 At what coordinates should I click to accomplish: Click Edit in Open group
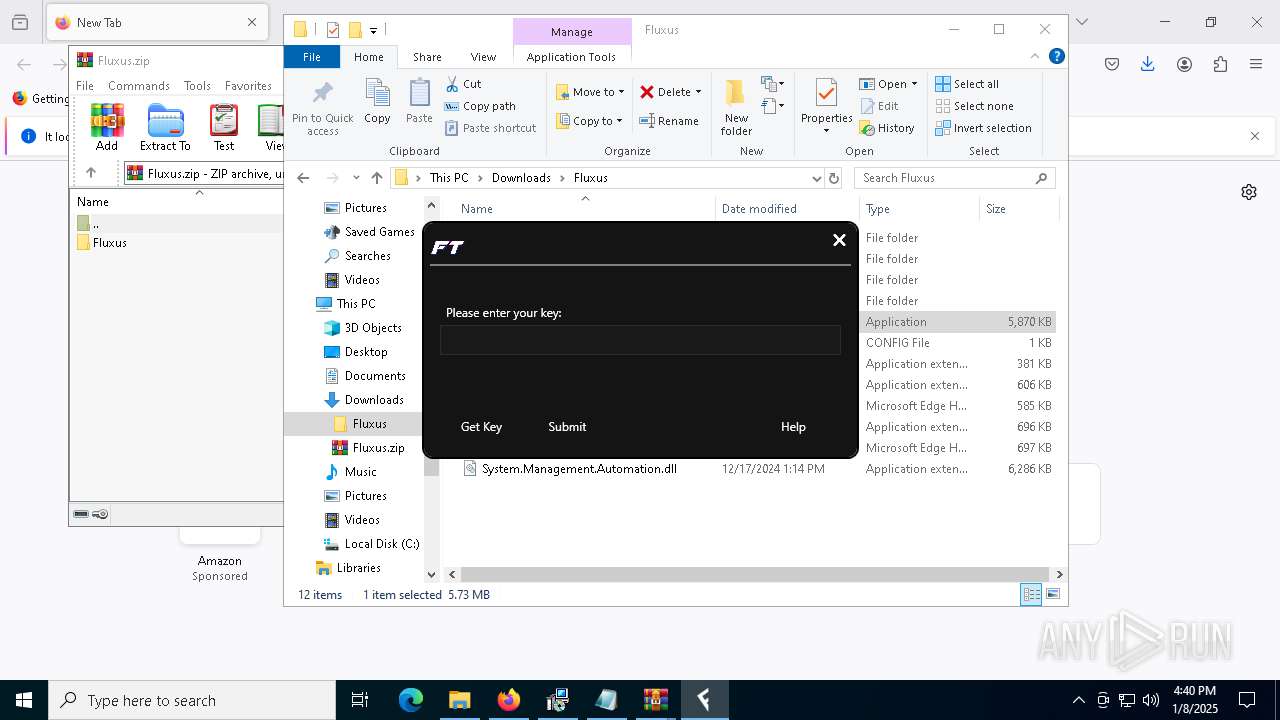878,106
